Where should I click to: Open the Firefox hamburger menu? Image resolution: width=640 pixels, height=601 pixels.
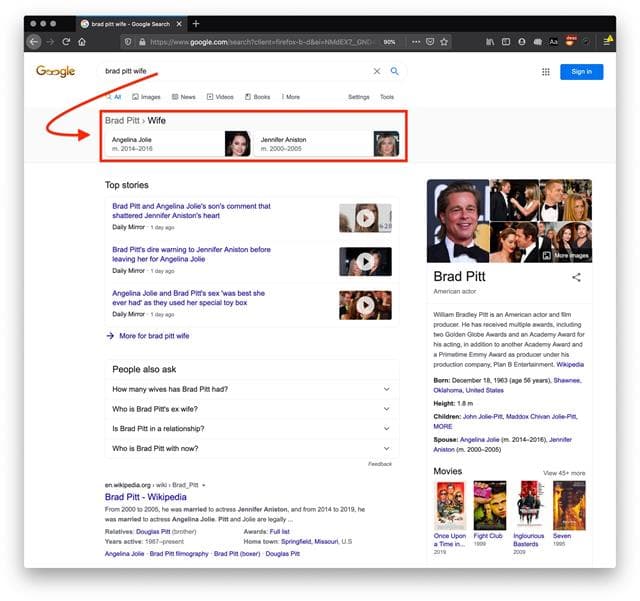(x=607, y=42)
